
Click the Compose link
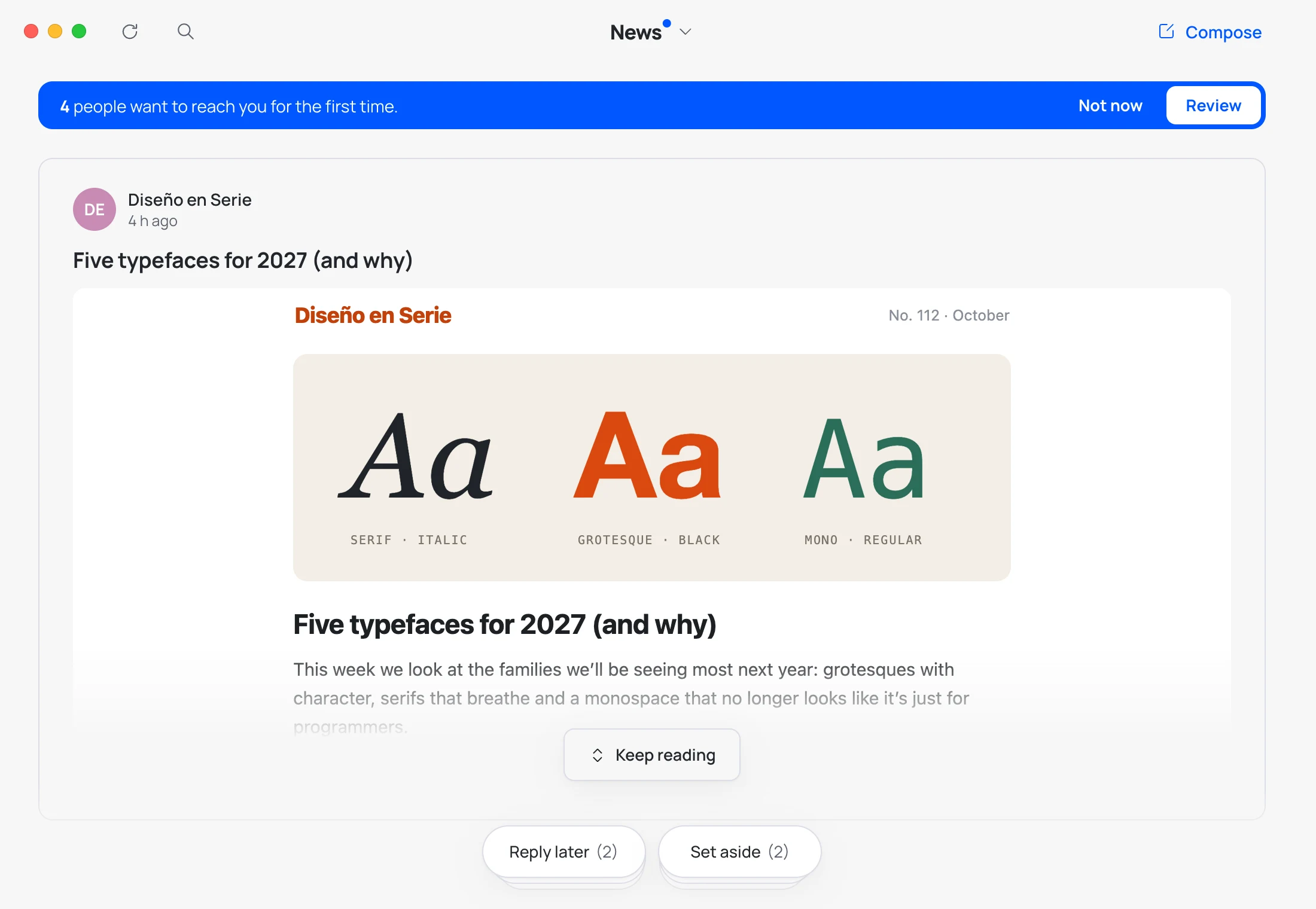pos(1223,32)
